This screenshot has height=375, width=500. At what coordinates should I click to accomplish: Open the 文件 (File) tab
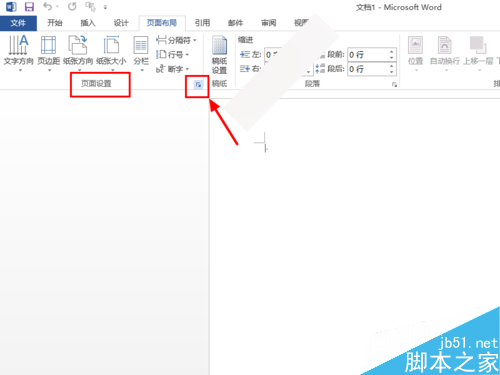[x=18, y=23]
